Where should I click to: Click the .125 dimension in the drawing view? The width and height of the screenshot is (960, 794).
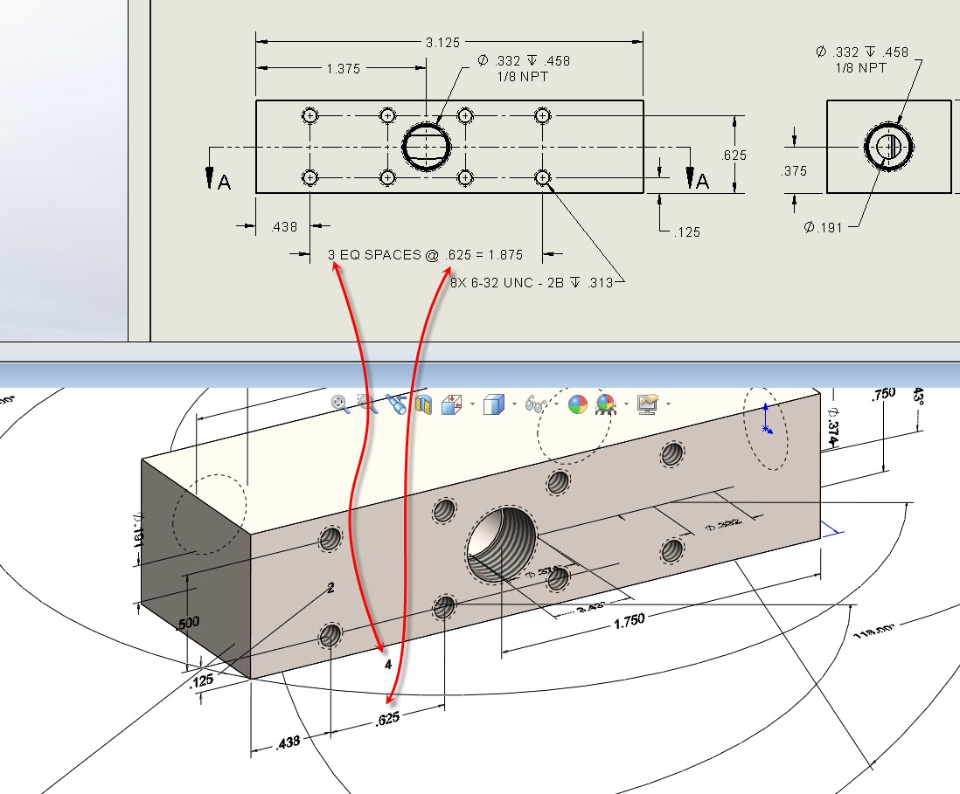pos(687,232)
